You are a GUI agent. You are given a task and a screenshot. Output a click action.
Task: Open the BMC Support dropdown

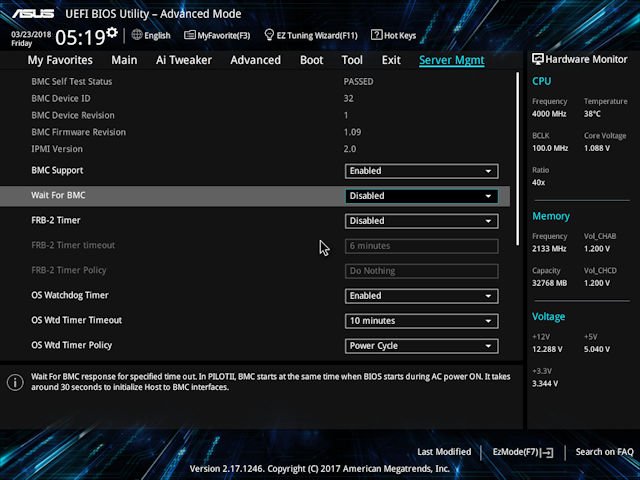click(x=421, y=171)
